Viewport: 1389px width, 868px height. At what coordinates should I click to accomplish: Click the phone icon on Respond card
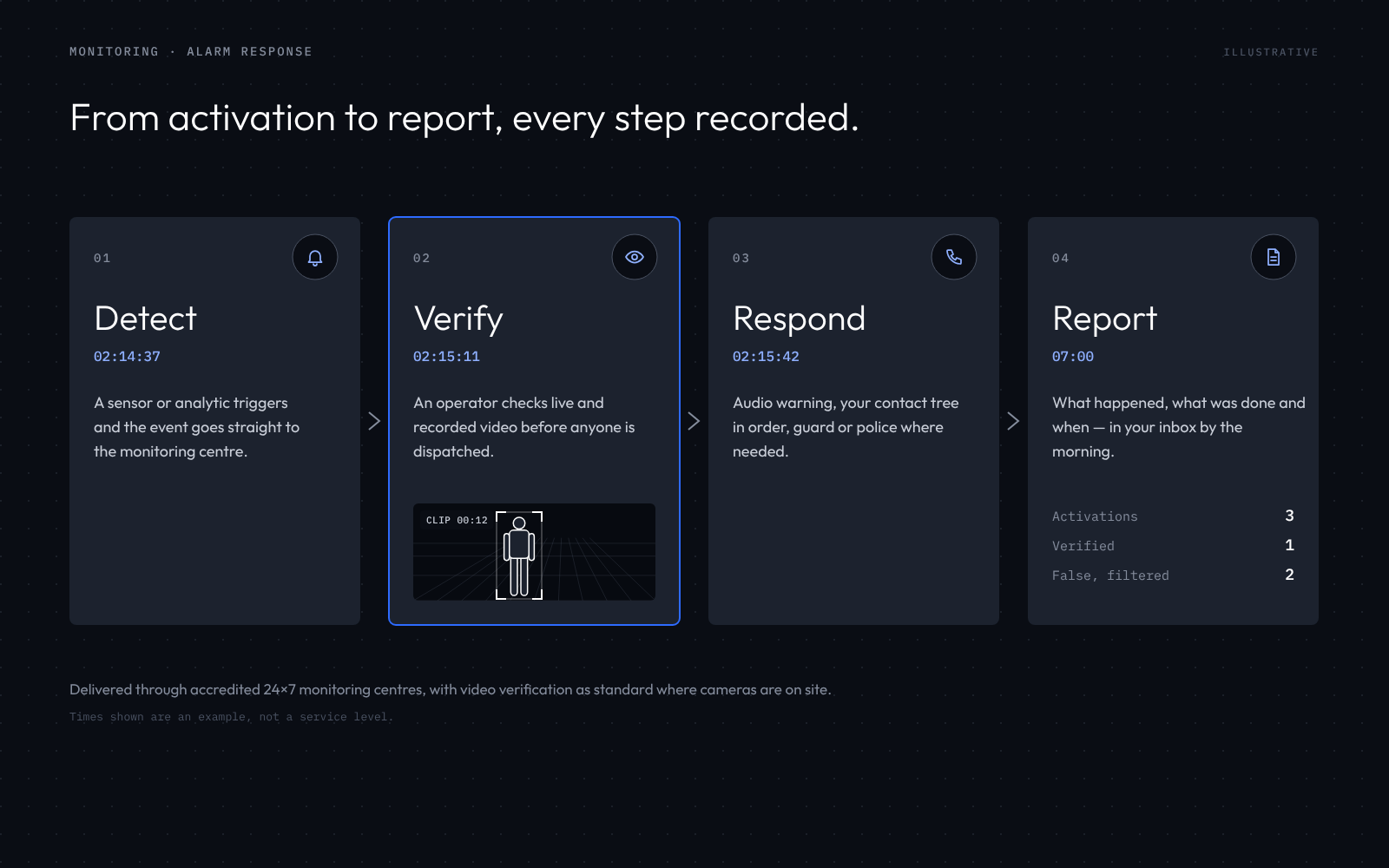click(954, 257)
